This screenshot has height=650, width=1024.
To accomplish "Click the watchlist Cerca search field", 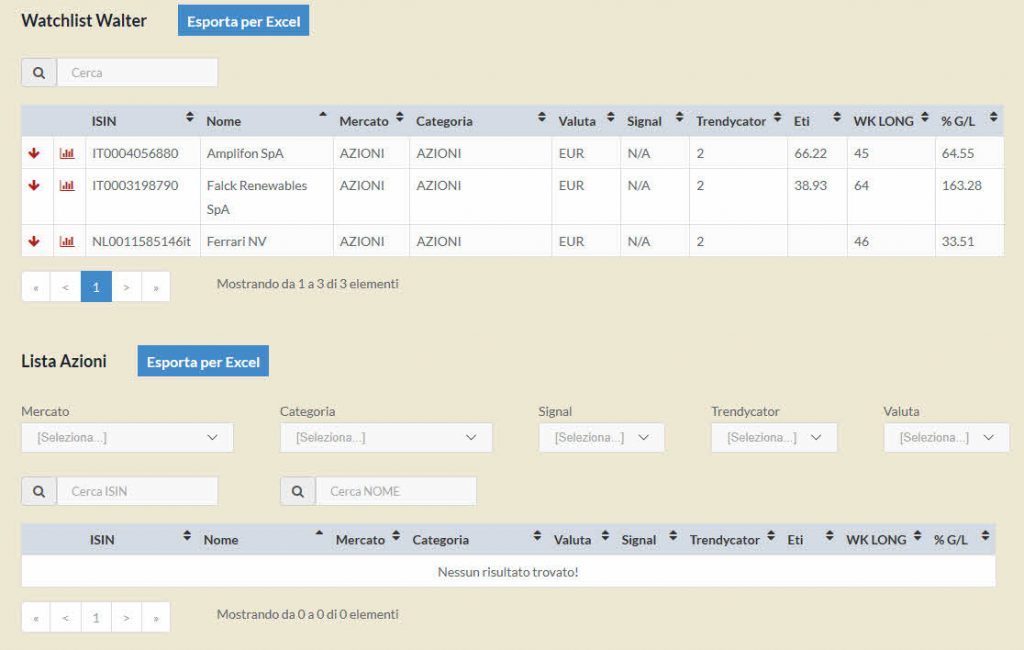I will click(x=137, y=73).
